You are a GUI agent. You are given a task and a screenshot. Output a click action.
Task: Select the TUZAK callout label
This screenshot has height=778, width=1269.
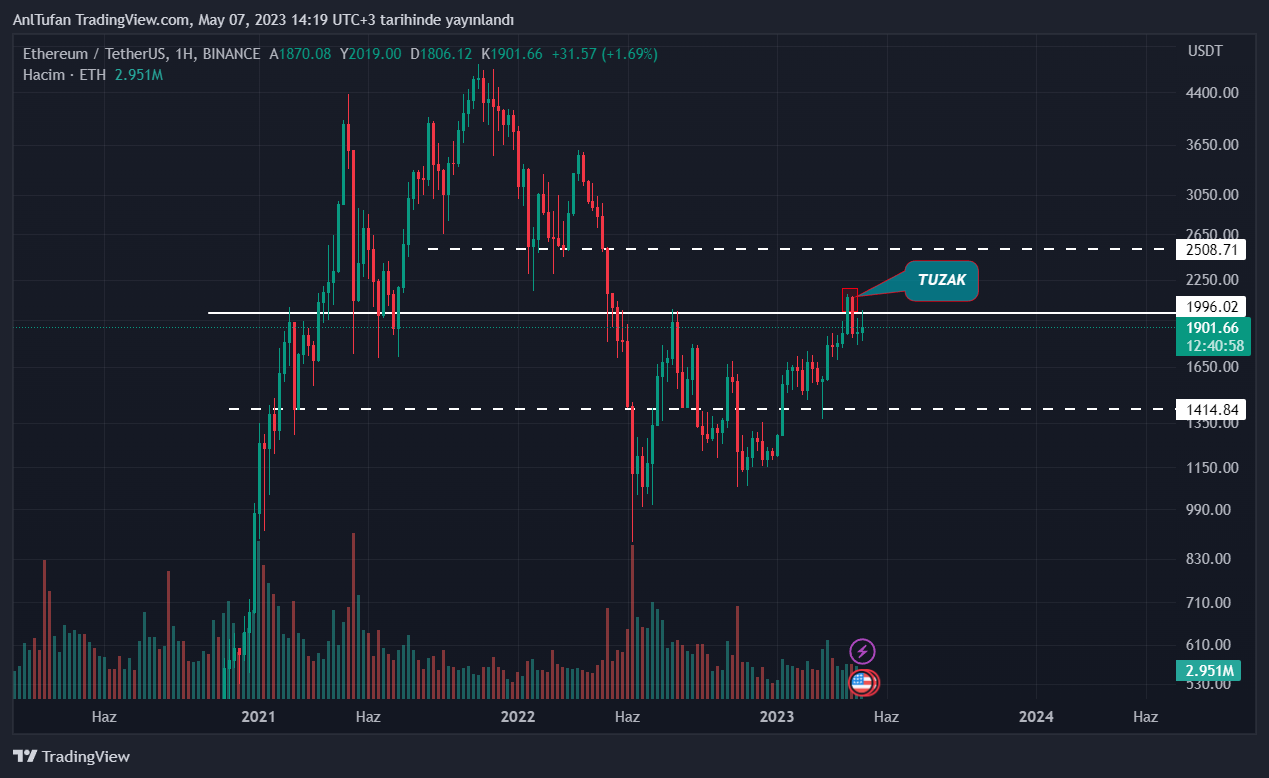pos(941,281)
